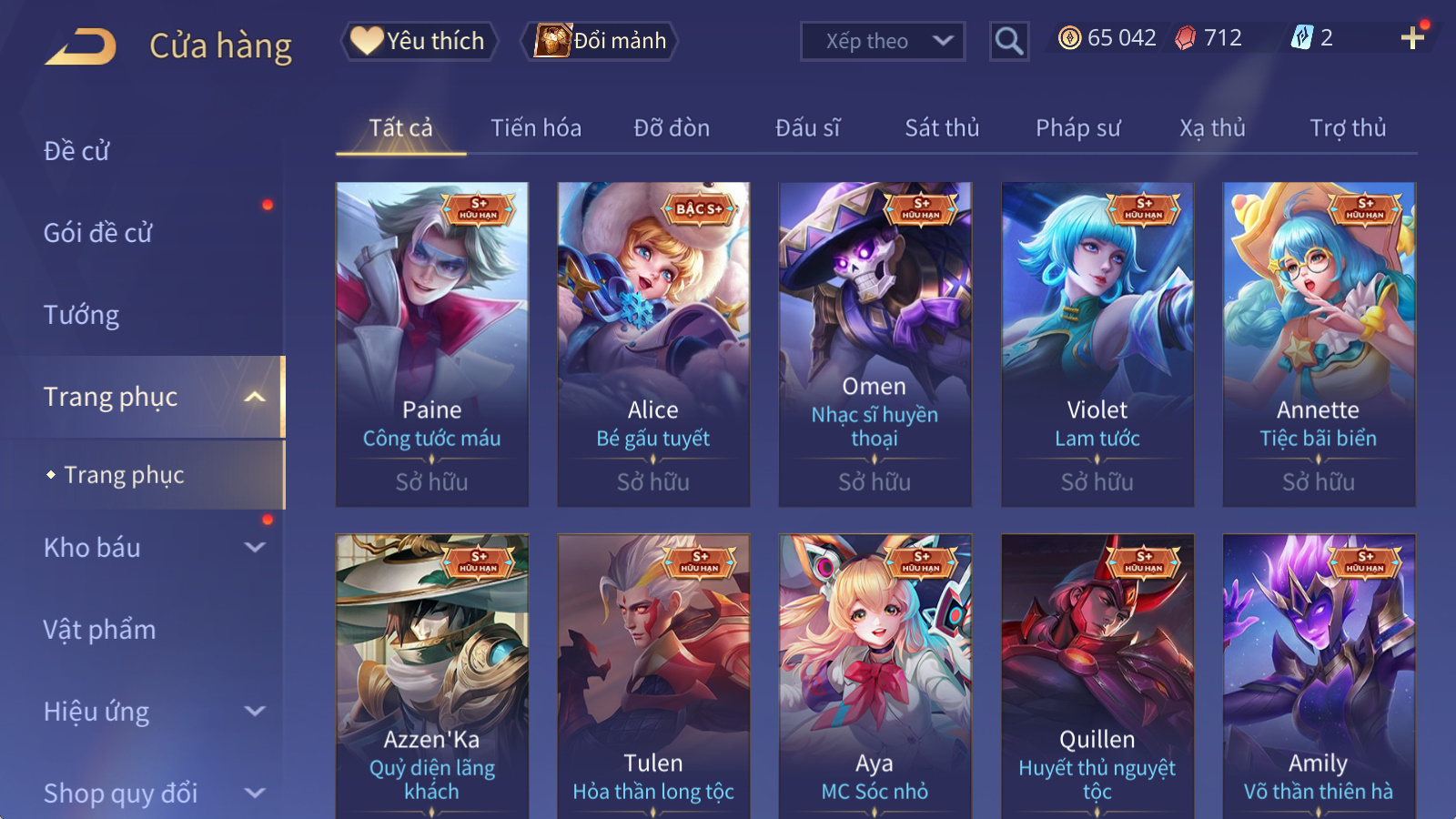Click the golden back arrow icon
This screenshot has width=1456, height=819.
pyautogui.click(x=81, y=46)
